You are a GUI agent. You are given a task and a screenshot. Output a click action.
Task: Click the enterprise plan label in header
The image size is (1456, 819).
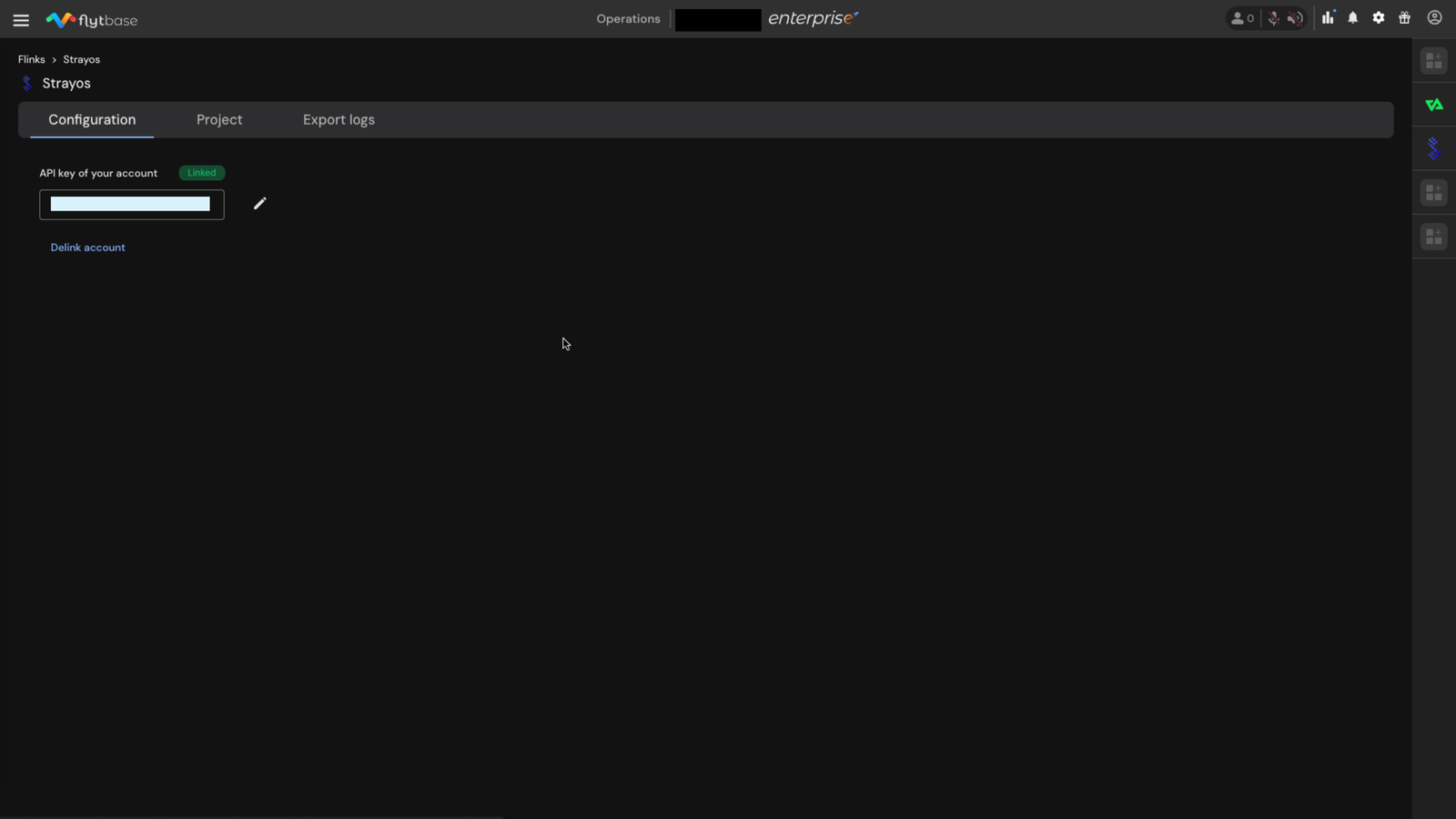[814, 18]
